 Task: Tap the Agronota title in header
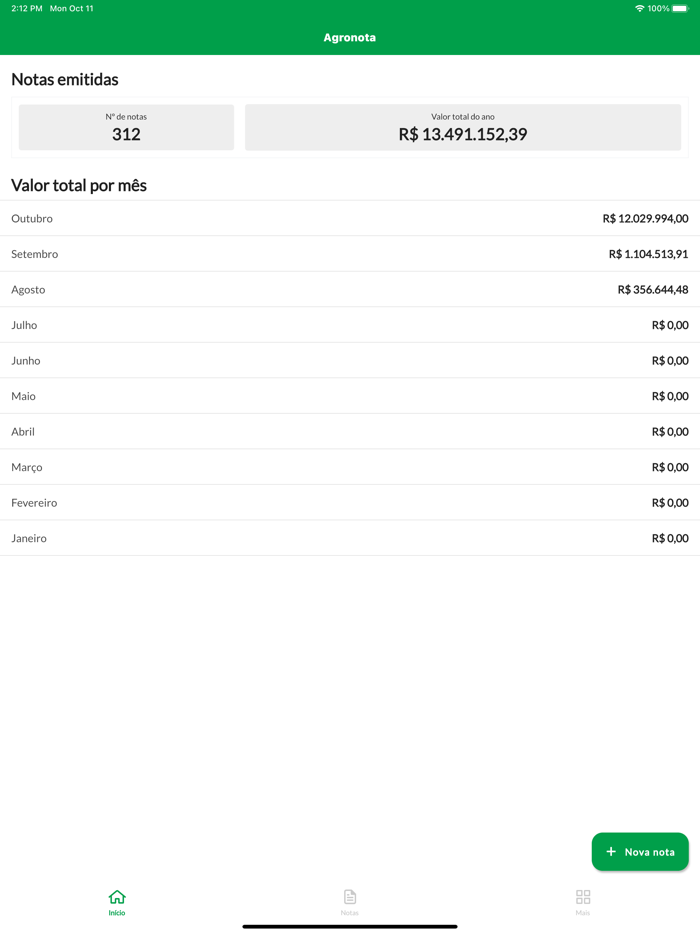[x=350, y=38]
